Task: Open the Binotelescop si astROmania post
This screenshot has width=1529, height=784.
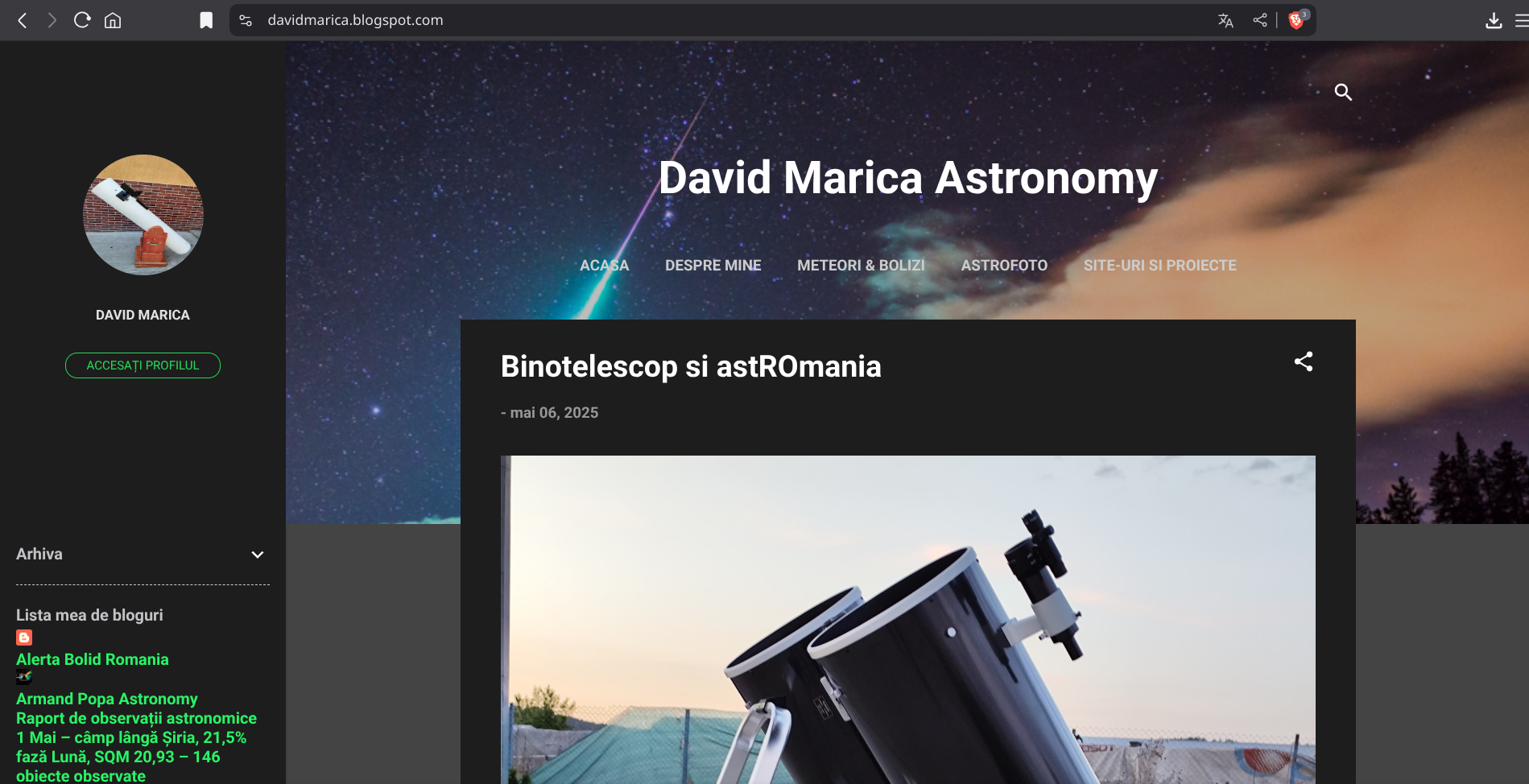Action: point(691,366)
